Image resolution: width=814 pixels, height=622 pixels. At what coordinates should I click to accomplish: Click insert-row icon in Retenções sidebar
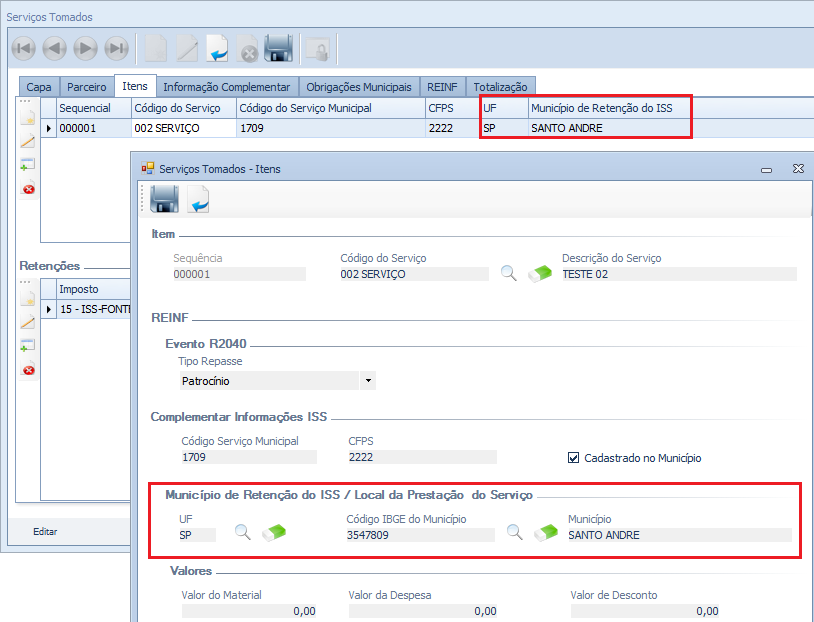pyautogui.click(x=28, y=345)
